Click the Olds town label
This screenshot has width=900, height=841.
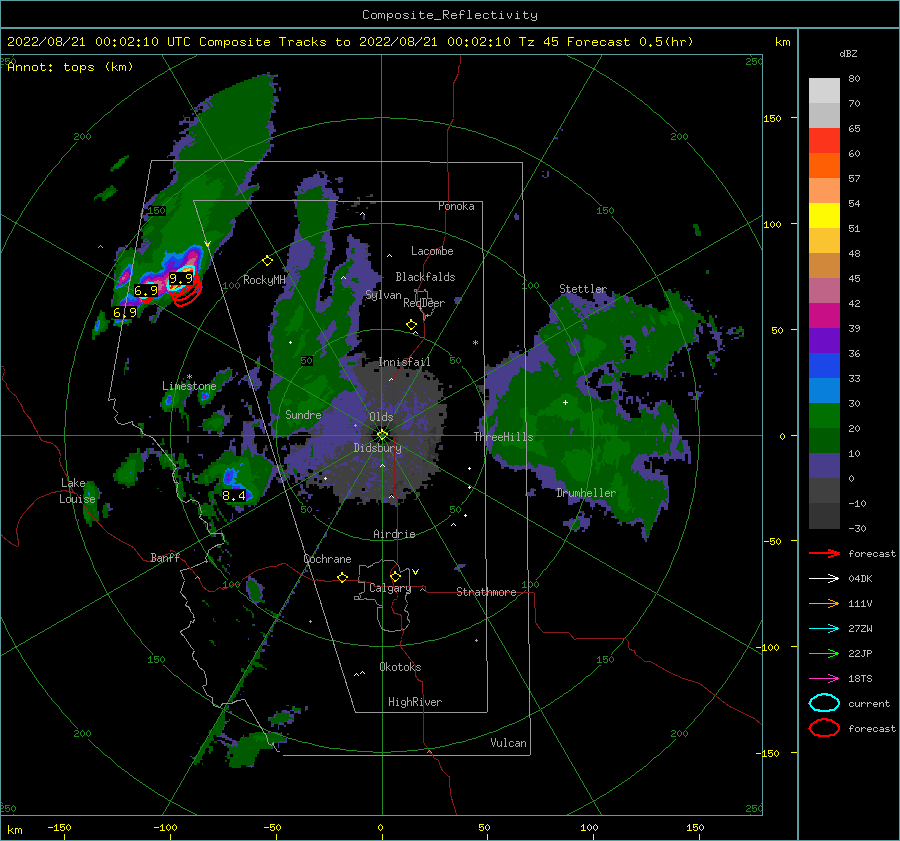(381, 417)
